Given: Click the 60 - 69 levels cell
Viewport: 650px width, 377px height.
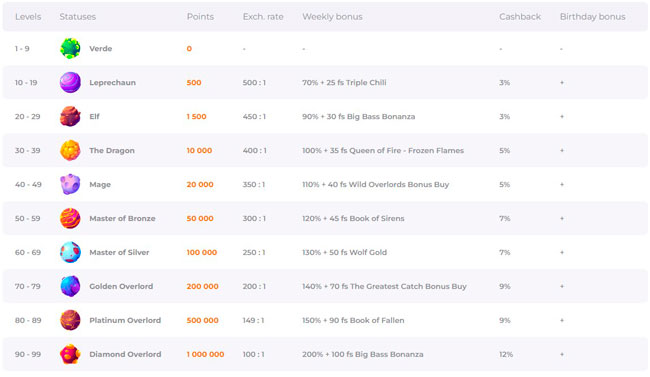Looking at the screenshot, I should click(x=28, y=253).
